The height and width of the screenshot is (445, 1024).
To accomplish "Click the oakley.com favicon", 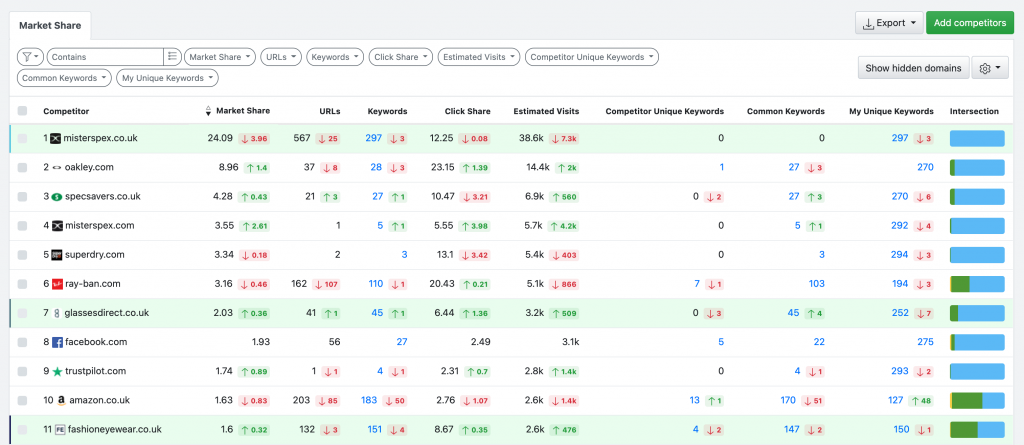I will point(57,167).
